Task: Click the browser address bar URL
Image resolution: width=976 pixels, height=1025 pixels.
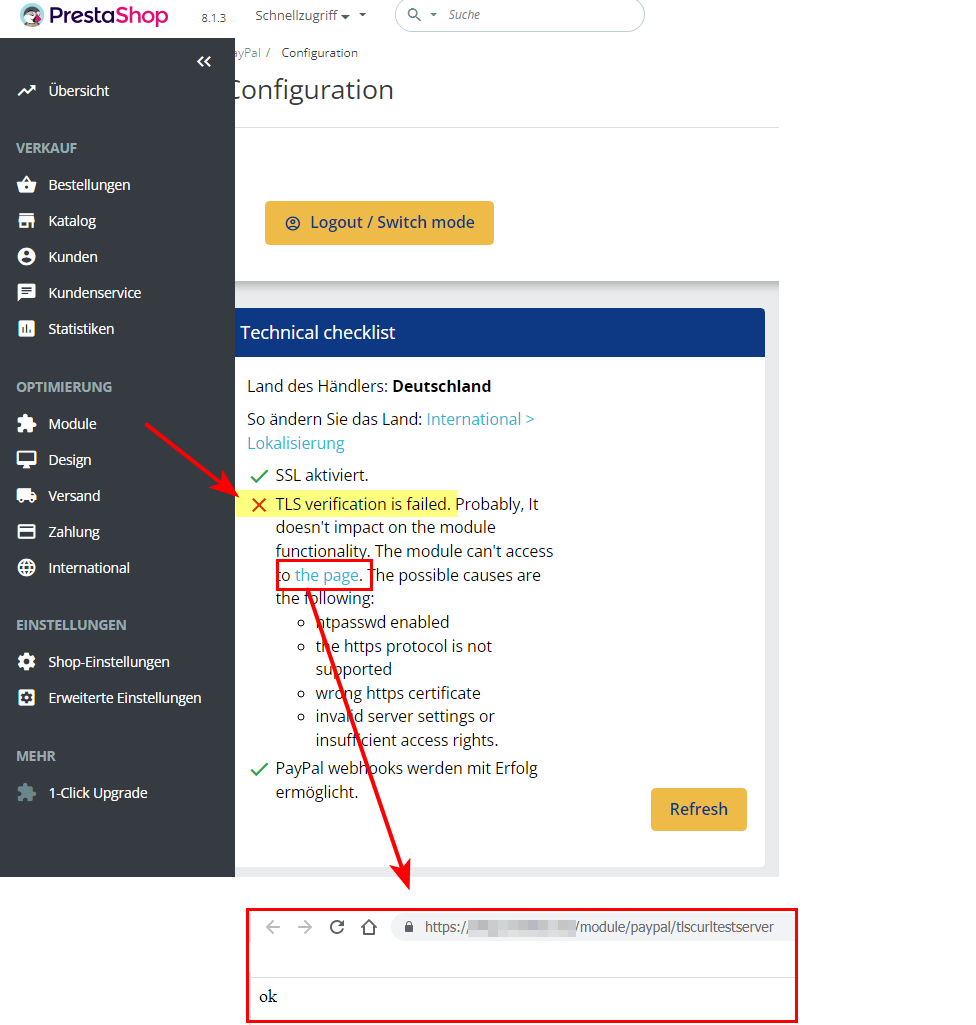Action: [599, 927]
